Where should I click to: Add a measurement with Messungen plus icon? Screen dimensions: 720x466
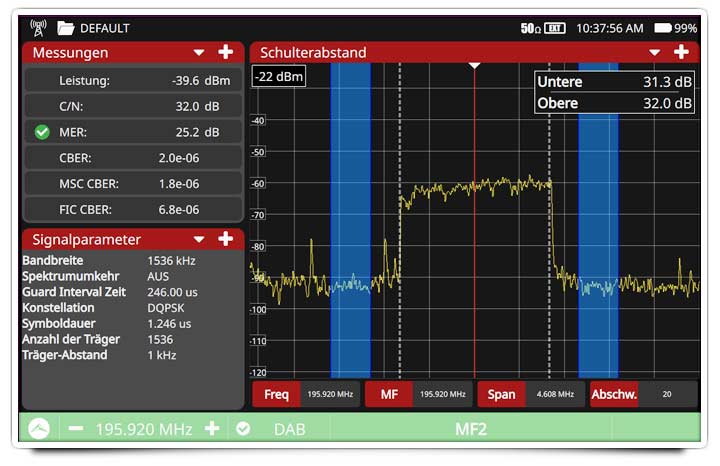(225, 52)
